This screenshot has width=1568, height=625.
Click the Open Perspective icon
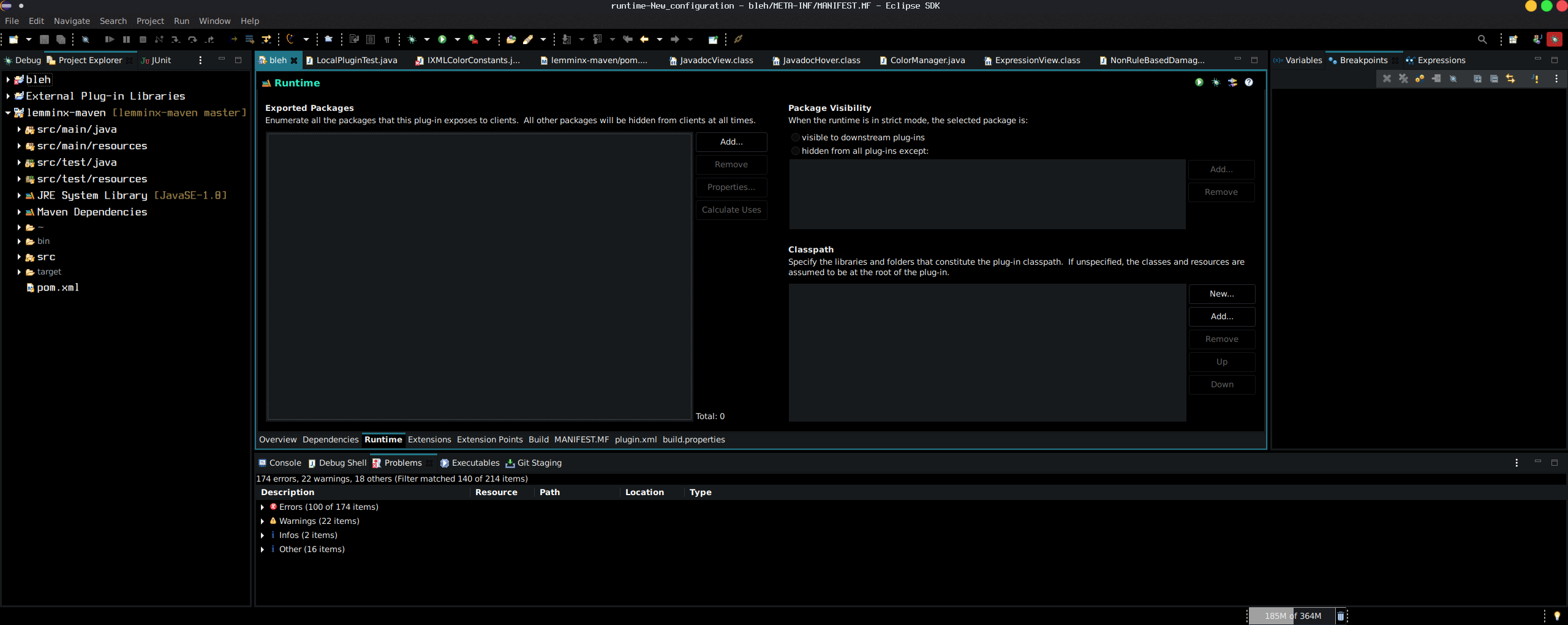pos(1513,39)
